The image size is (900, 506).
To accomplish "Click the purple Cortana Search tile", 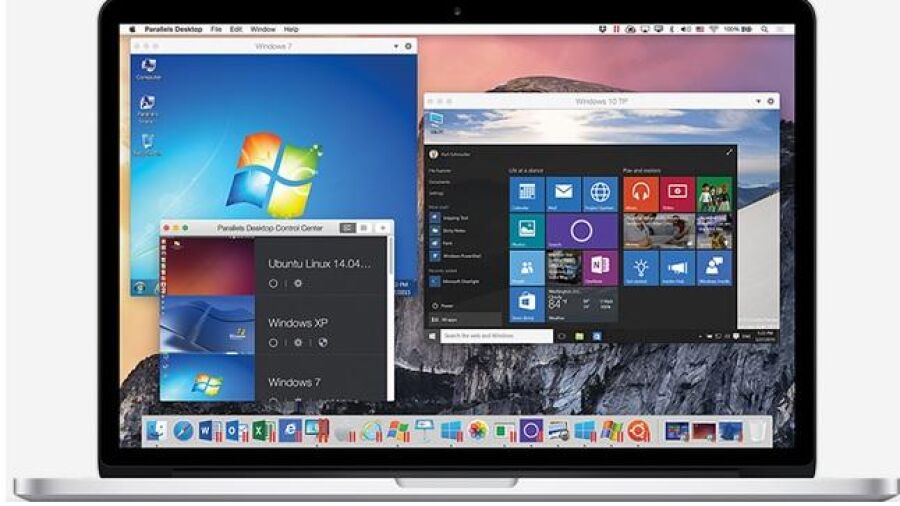I will 582,231.
